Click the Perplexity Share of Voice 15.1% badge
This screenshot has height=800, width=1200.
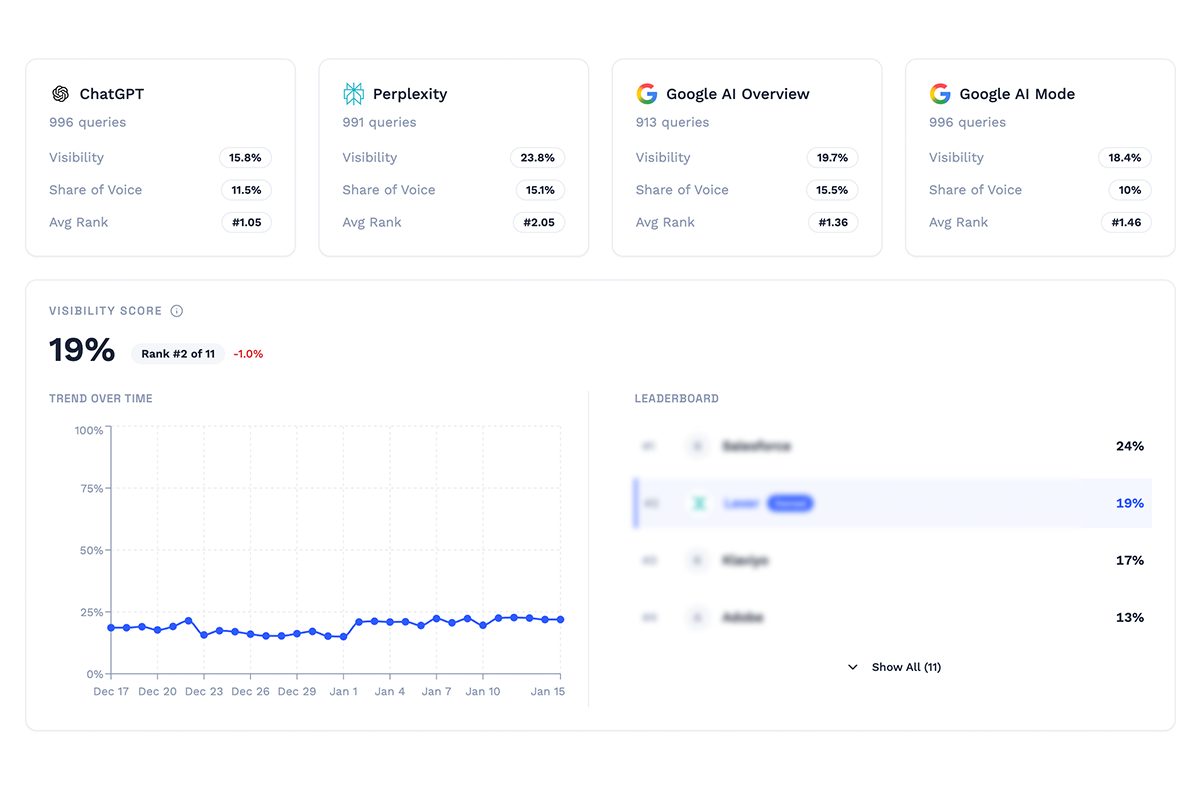pyautogui.click(x=538, y=190)
